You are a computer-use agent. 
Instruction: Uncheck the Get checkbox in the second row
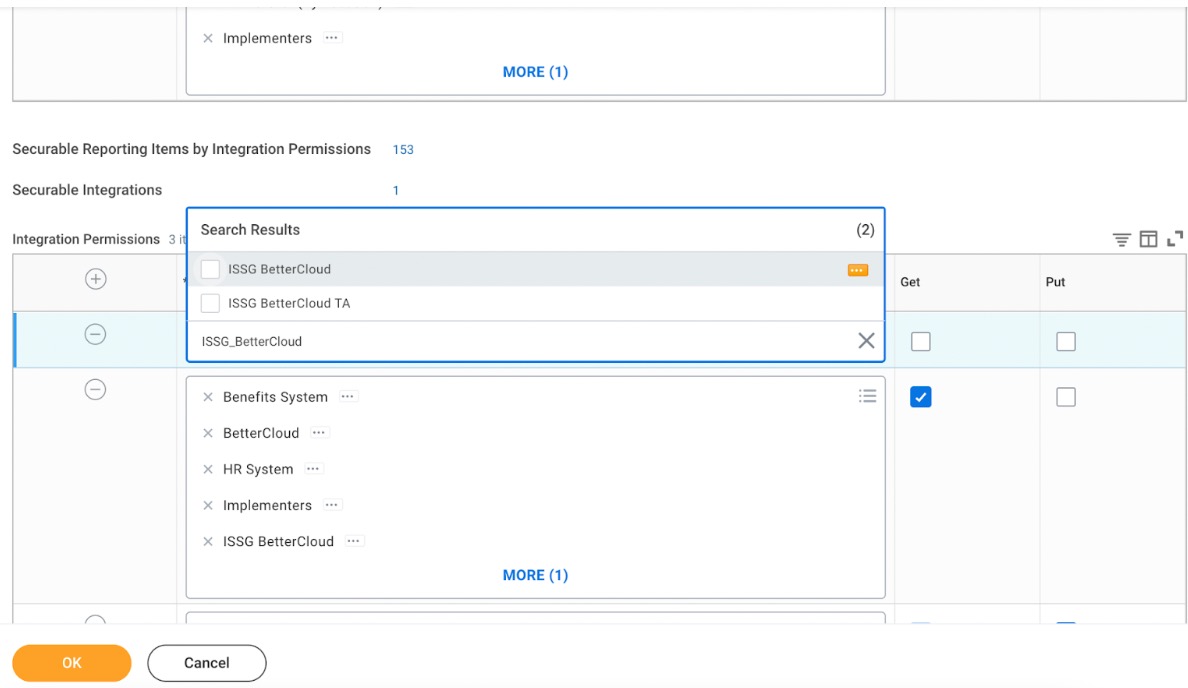click(920, 396)
